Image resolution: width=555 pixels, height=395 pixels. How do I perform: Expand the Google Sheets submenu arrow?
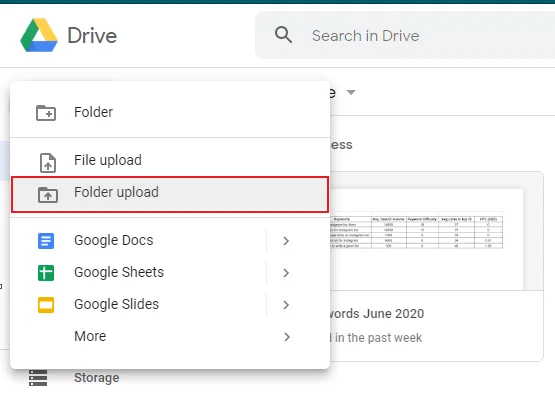click(x=286, y=273)
